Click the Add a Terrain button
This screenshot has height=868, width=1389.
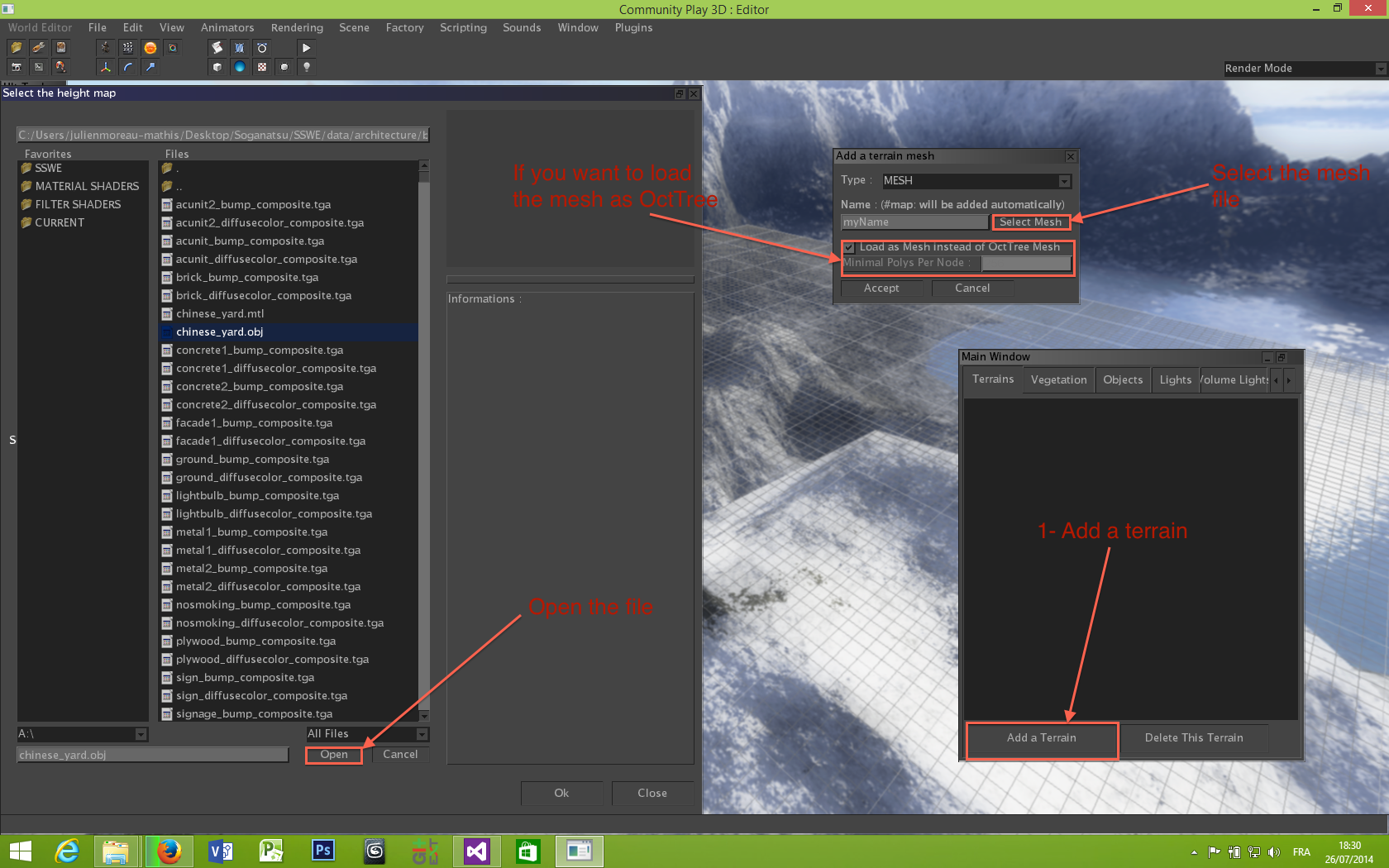click(1041, 737)
